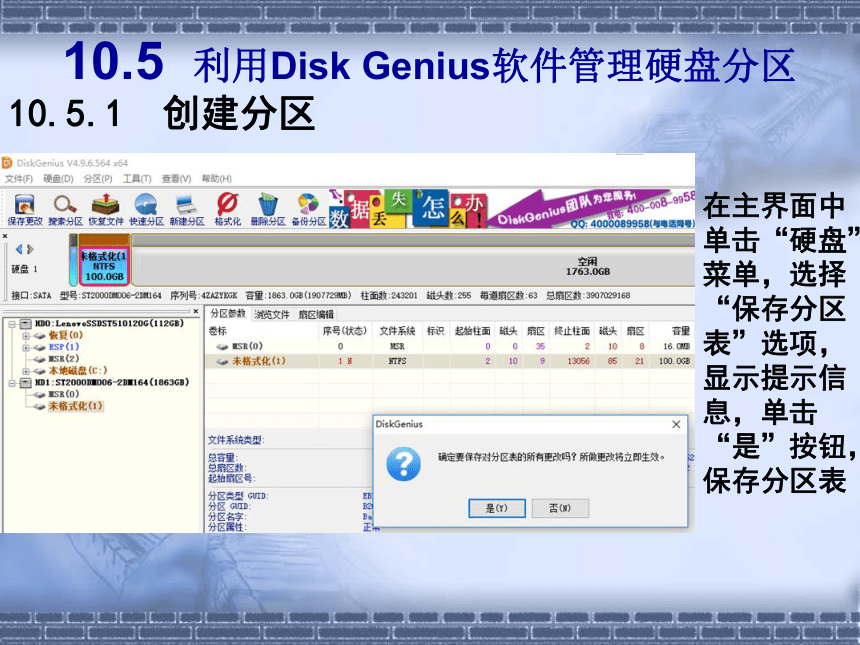Collapse the HD1 ST2000DM006 tree node

pos(12,382)
